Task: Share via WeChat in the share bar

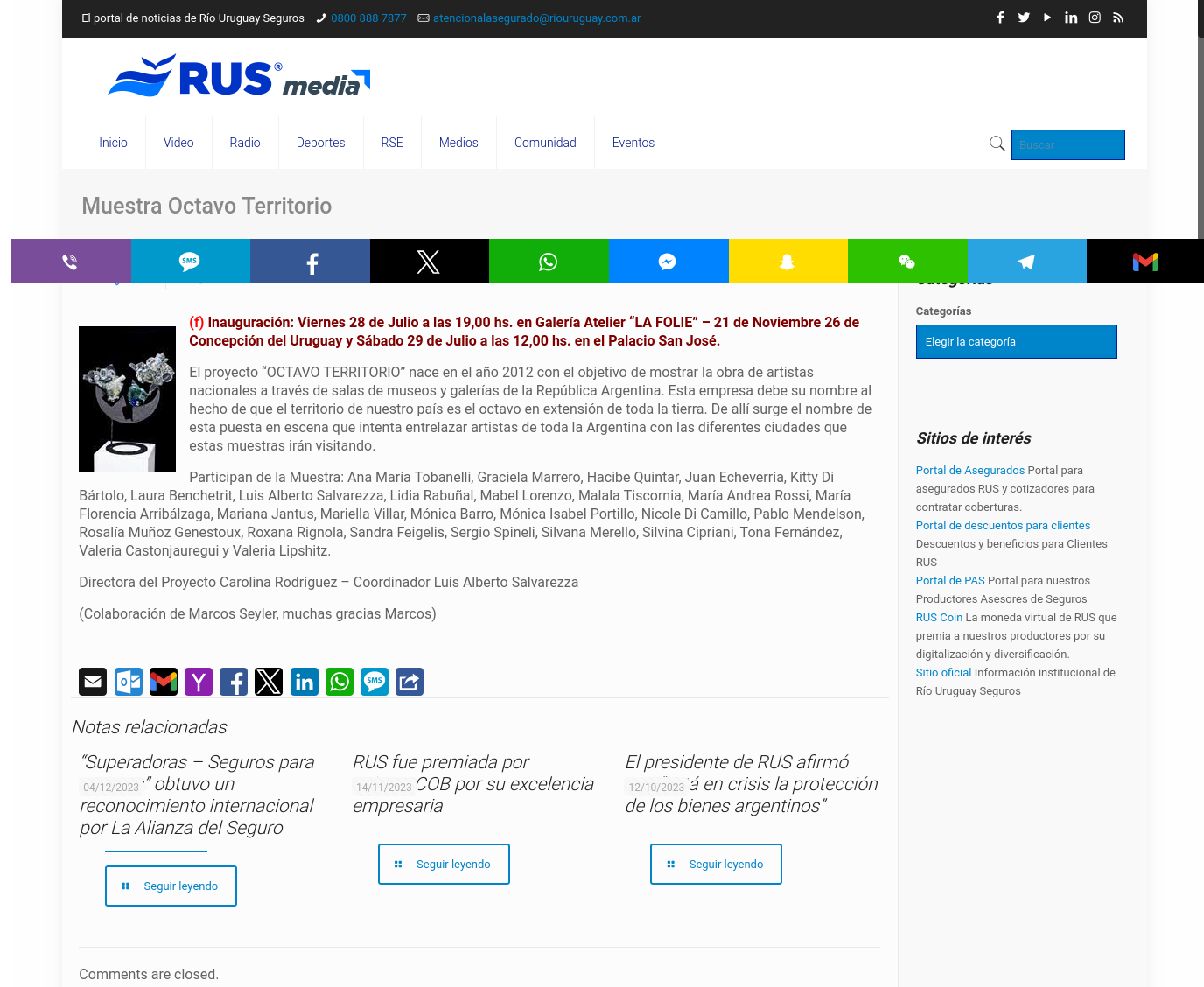Action: pyautogui.click(x=906, y=261)
